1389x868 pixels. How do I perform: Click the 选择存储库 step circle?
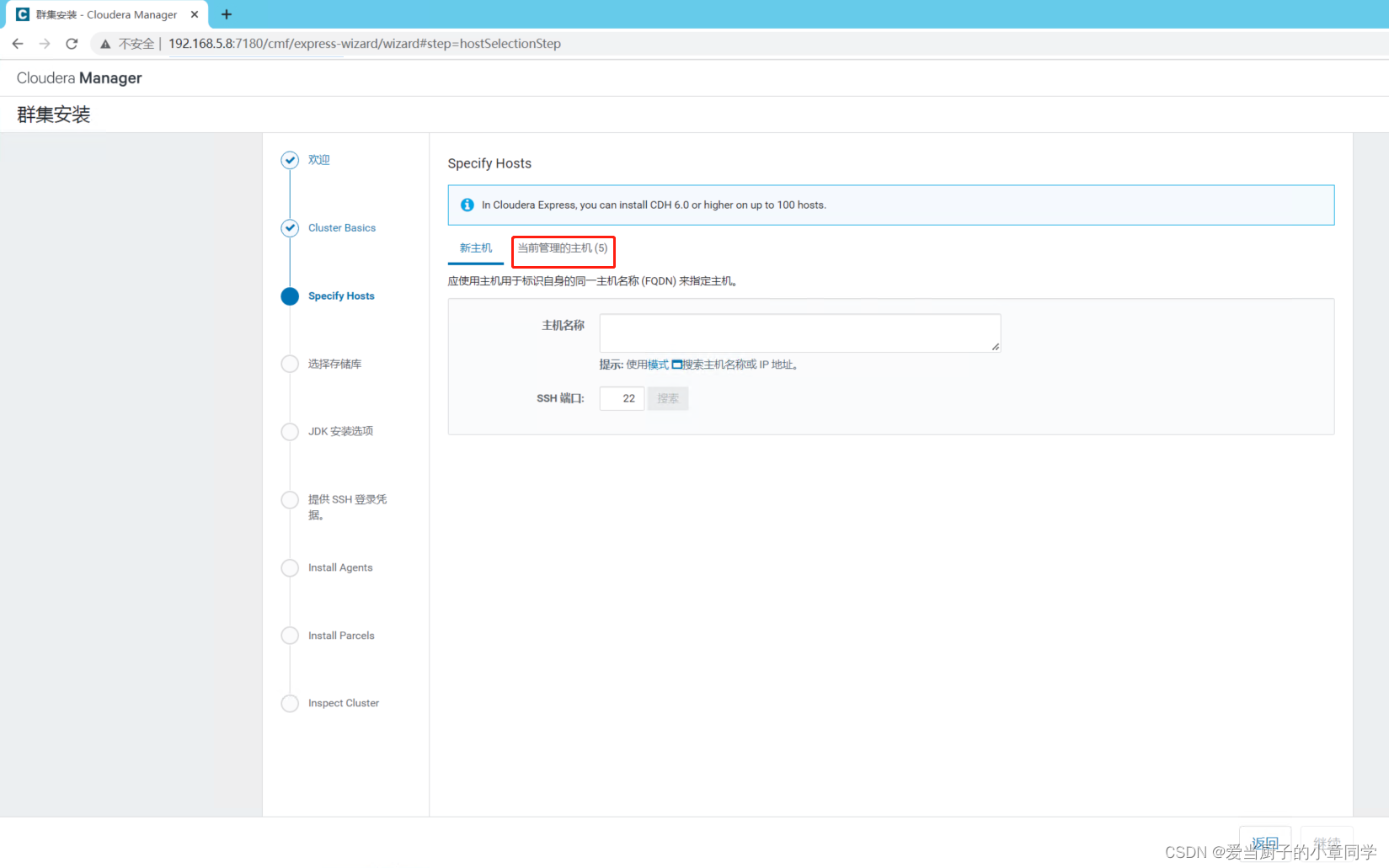coord(290,364)
